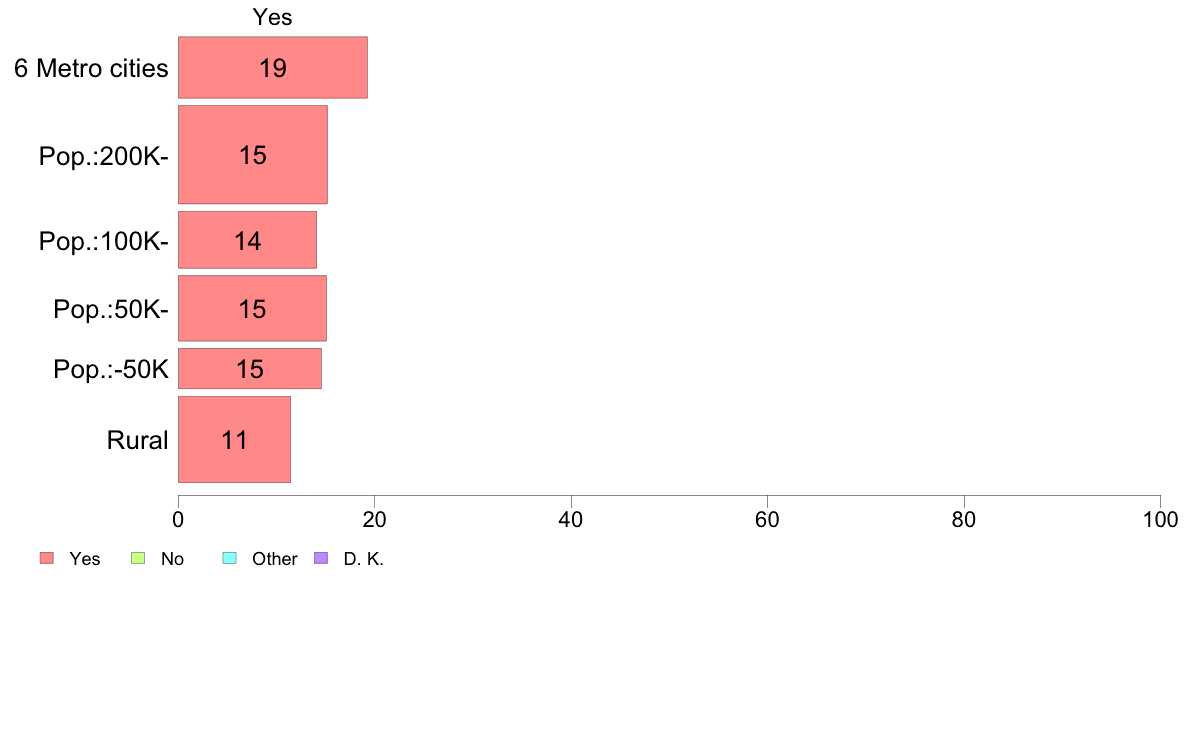Select the Rural bar showing 11
This screenshot has width=1188, height=736.
(234, 440)
